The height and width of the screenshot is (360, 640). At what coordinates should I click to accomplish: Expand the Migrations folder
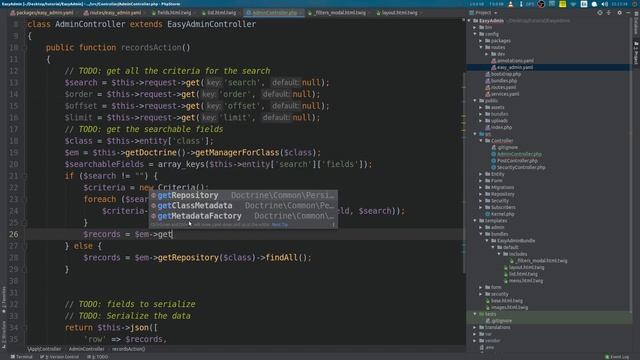pyautogui.click(x=481, y=187)
